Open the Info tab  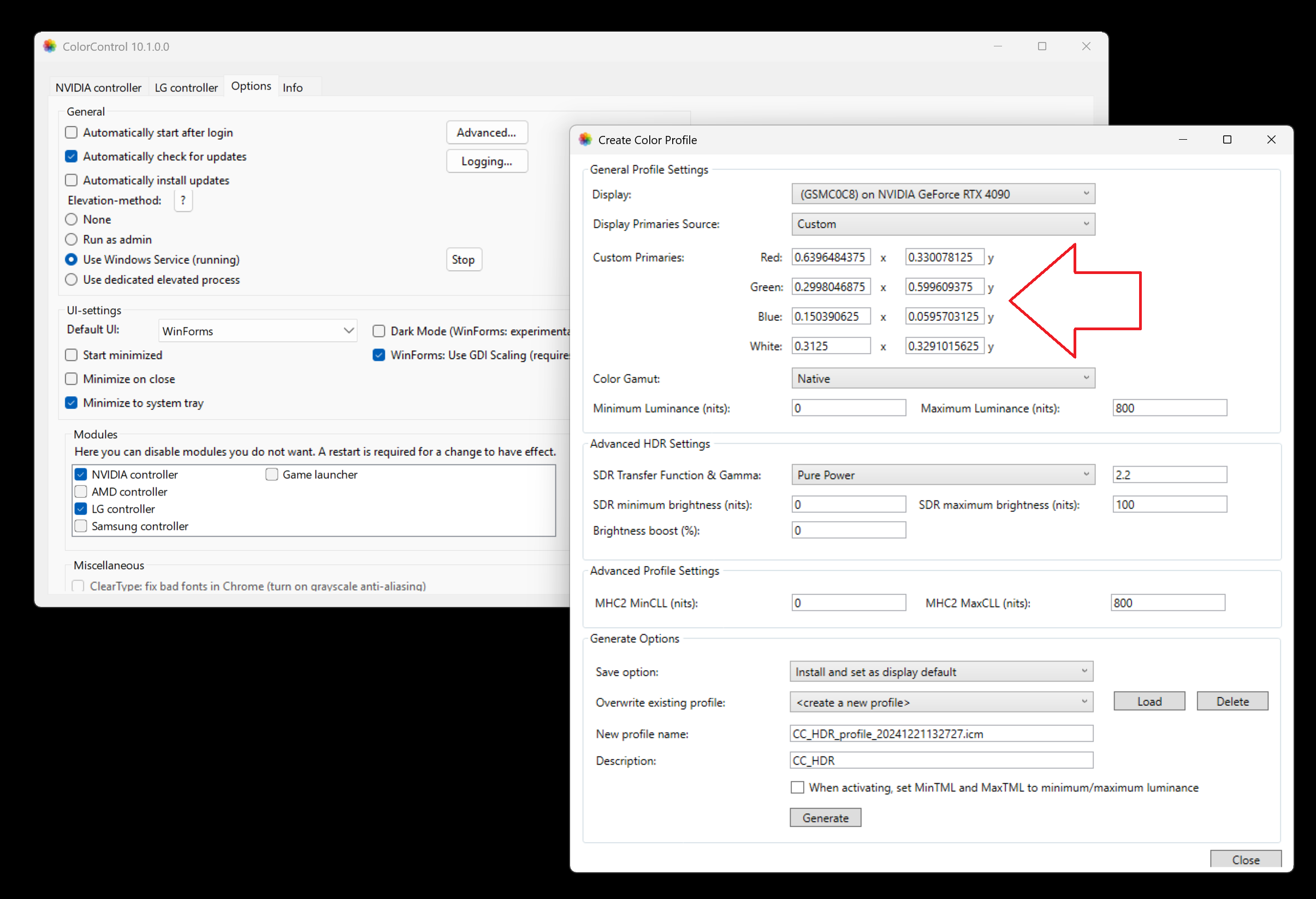293,87
